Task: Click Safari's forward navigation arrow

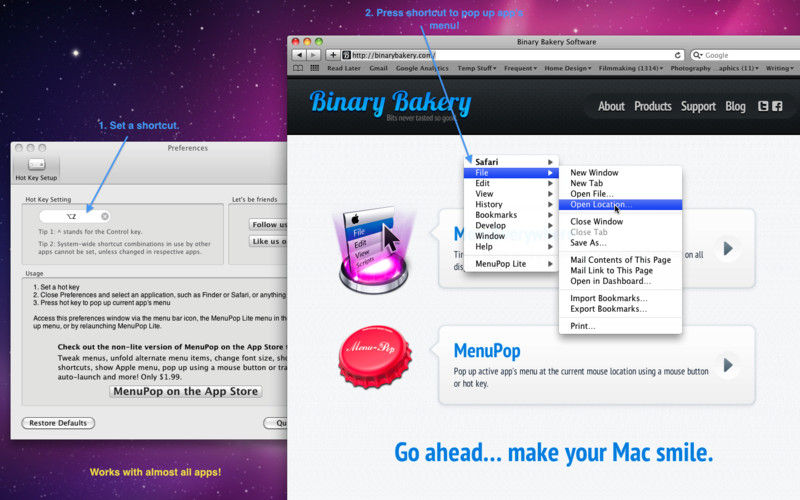Action: tap(314, 55)
